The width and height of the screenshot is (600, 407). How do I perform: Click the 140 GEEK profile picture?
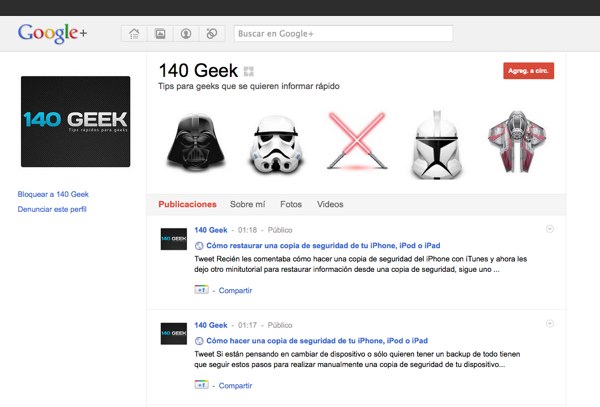click(75, 121)
